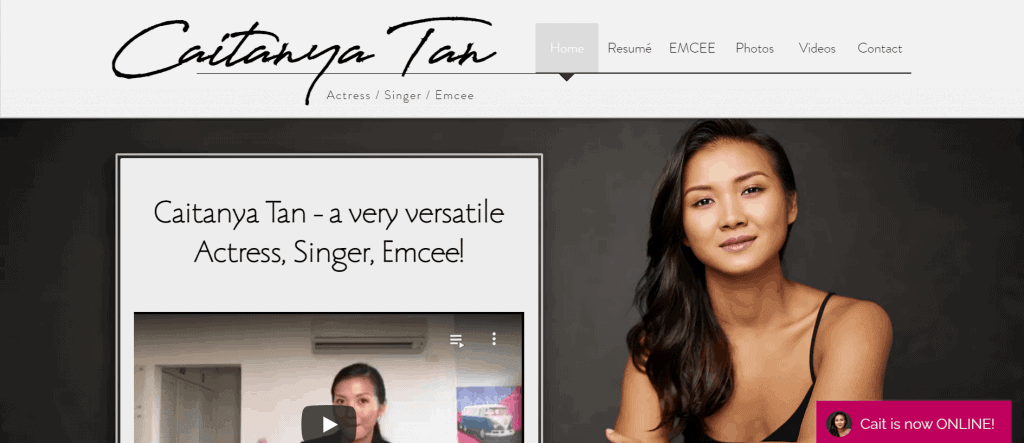This screenshot has width=1024, height=443.
Task: Play the embedded YouTube video
Action: tap(328, 425)
